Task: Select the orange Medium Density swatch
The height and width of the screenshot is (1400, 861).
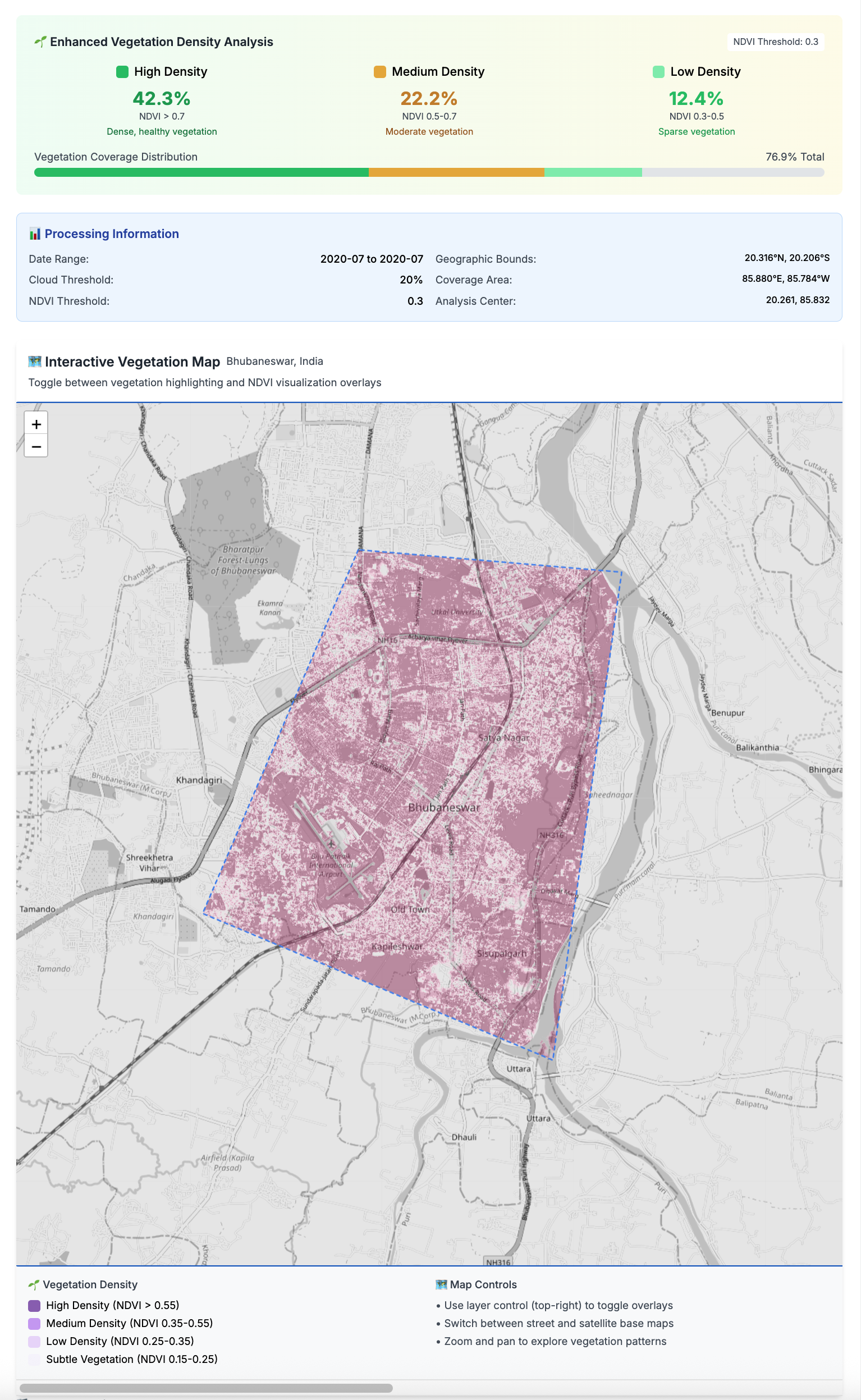Action: [x=379, y=72]
